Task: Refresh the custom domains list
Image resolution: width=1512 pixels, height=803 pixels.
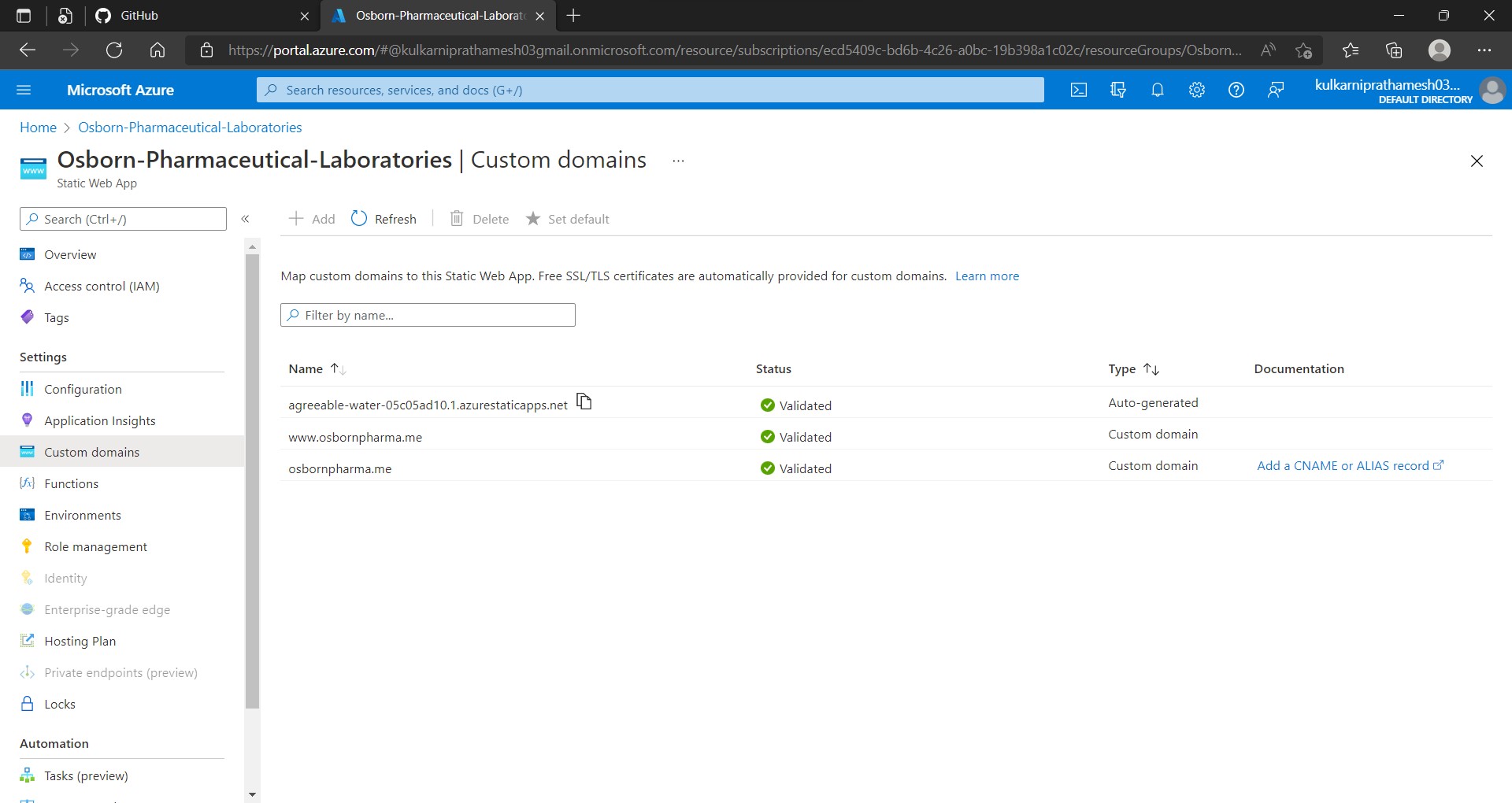Action: tap(384, 219)
